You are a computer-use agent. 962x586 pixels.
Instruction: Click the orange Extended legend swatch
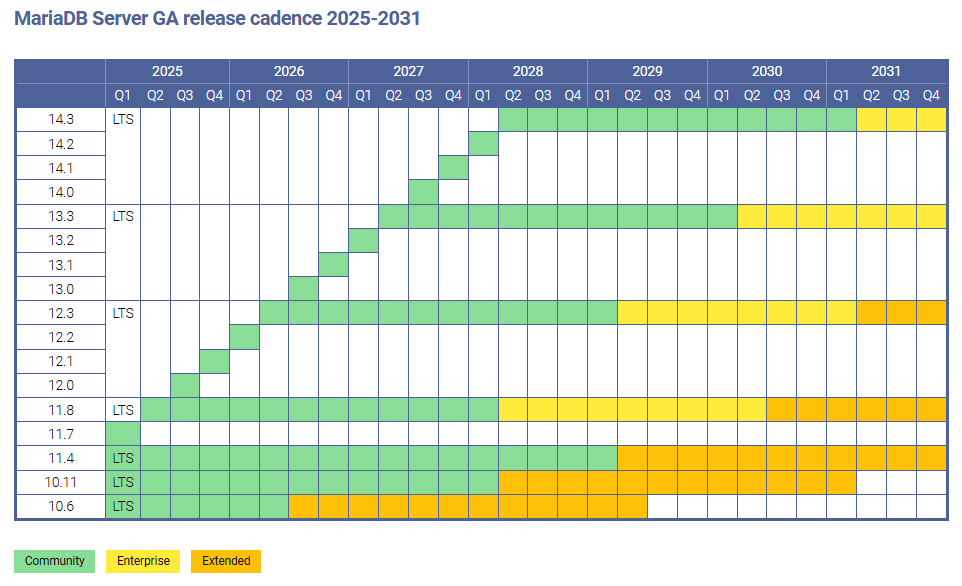coord(226,561)
